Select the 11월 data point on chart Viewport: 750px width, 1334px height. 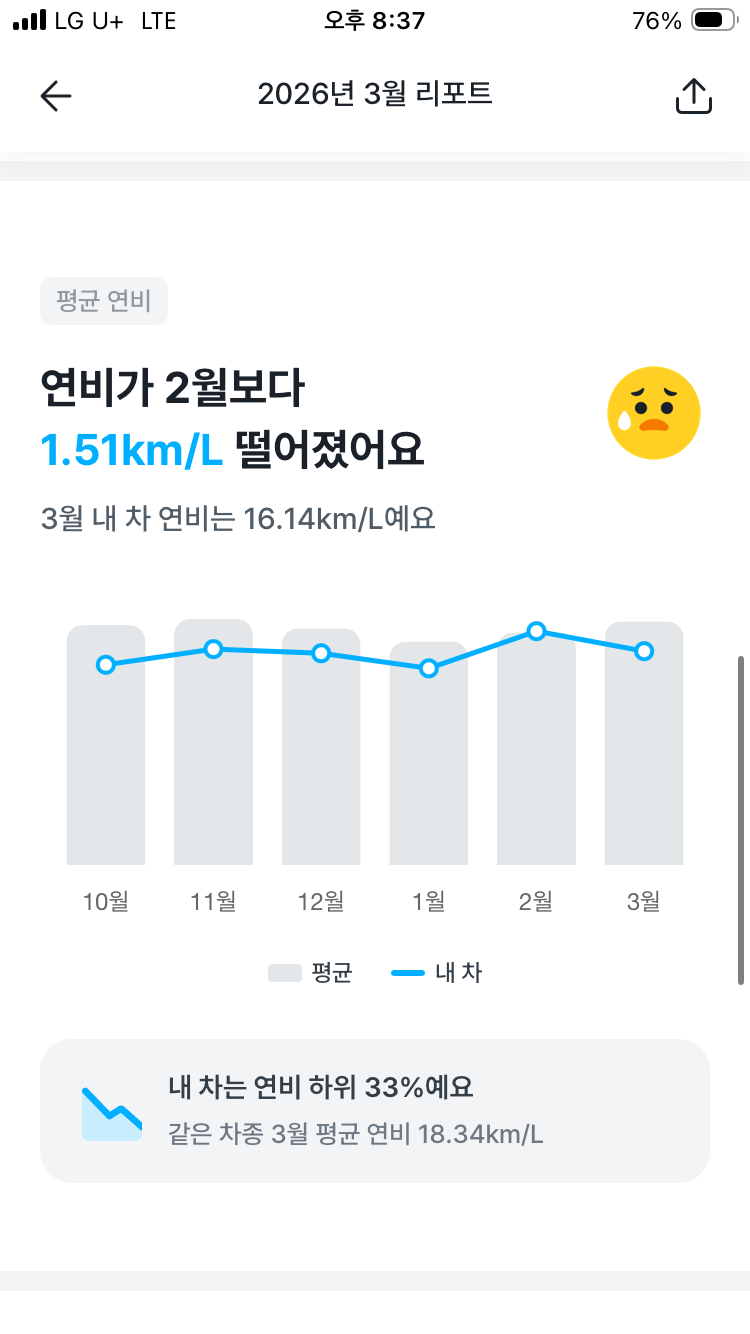pos(213,649)
